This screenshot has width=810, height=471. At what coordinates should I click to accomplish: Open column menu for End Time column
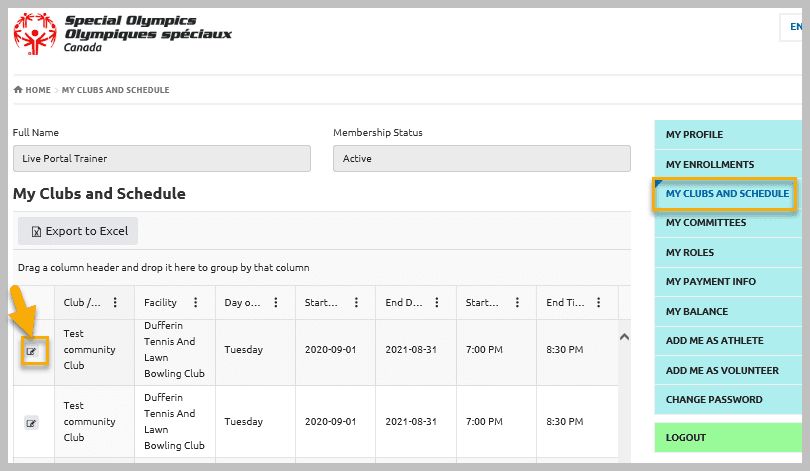tap(599, 303)
